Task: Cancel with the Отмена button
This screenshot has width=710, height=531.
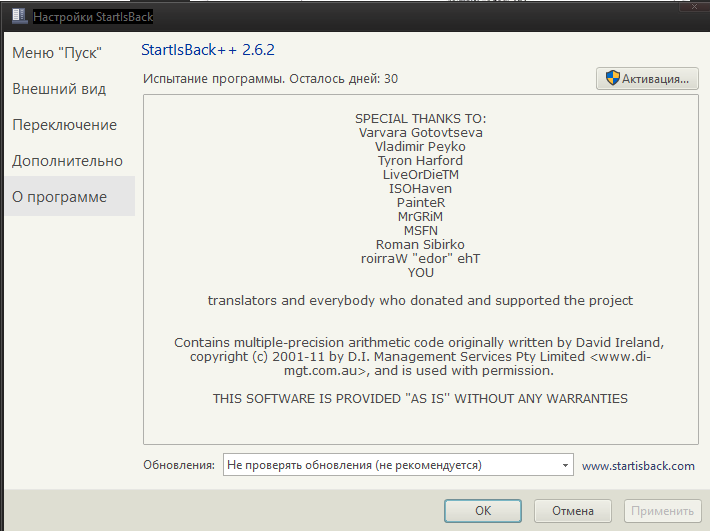Action: [572, 511]
